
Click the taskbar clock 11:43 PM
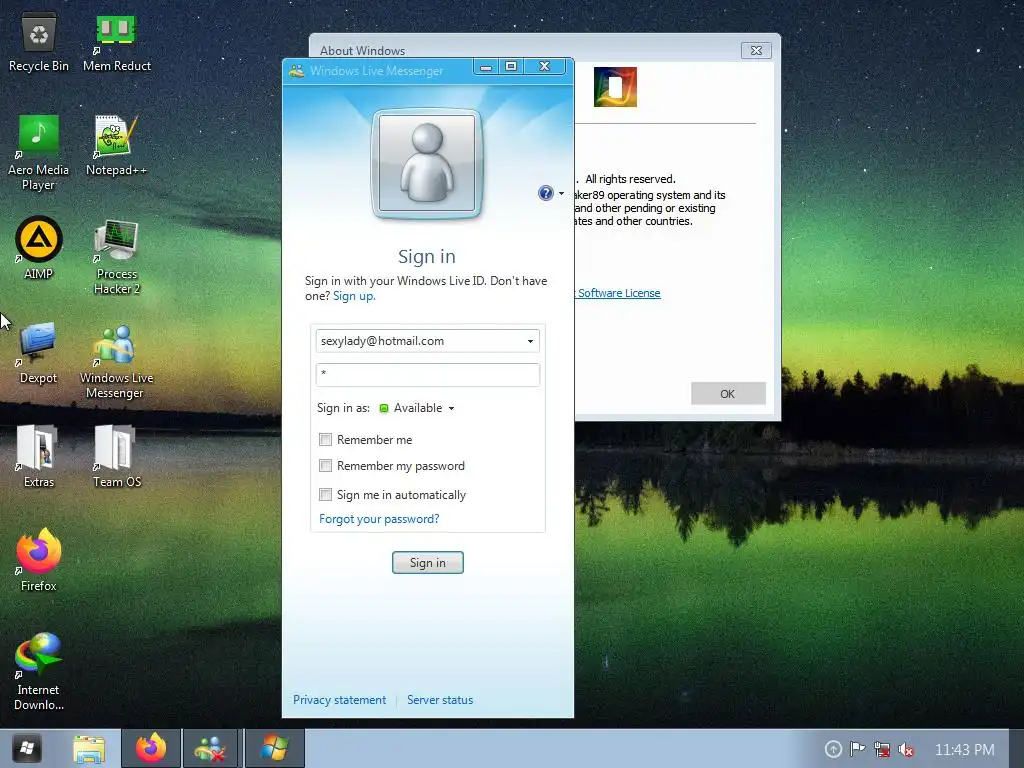coord(965,750)
